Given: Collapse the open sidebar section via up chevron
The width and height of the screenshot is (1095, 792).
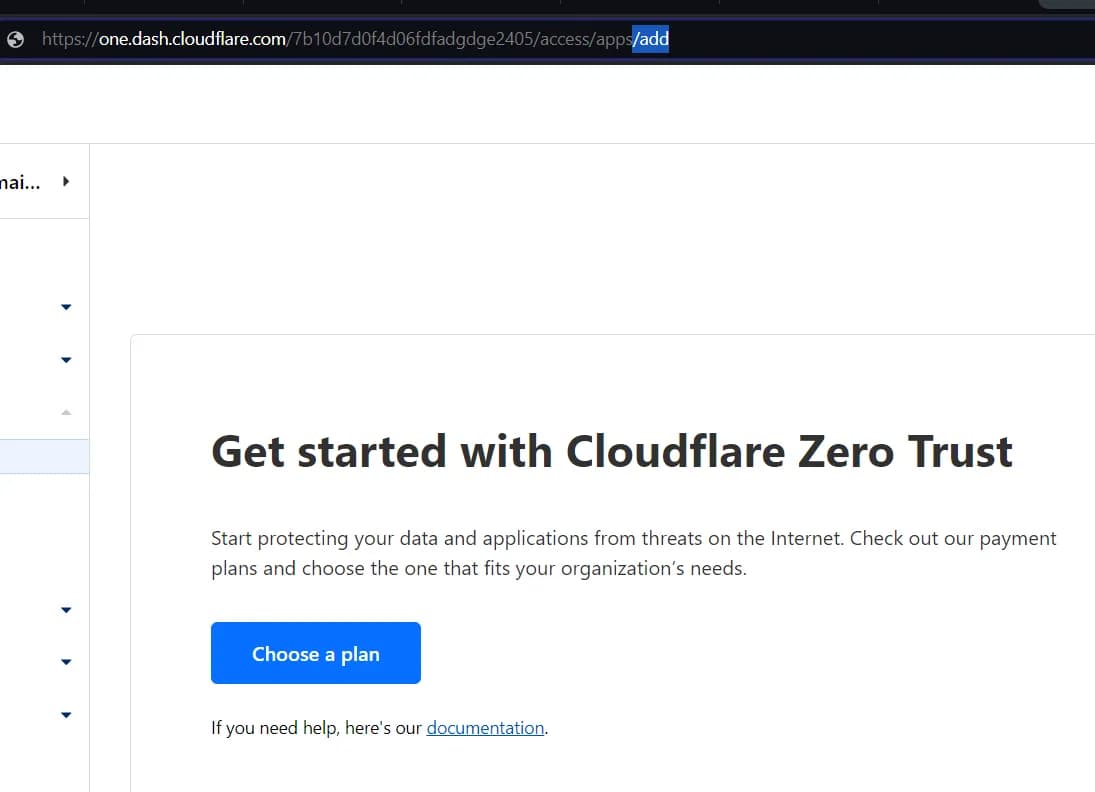Looking at the screenshot, I should click(x=66, y=412).
